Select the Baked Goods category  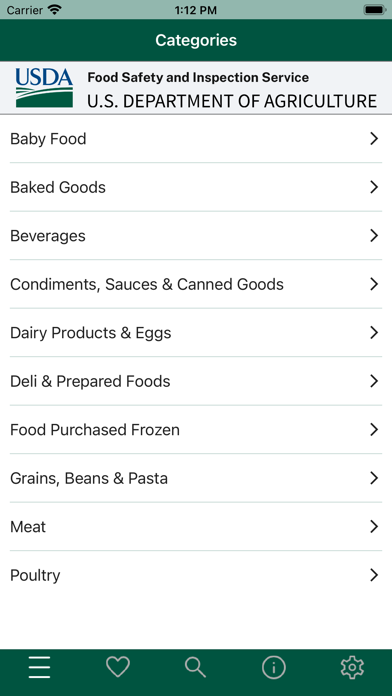click(196, 187)
